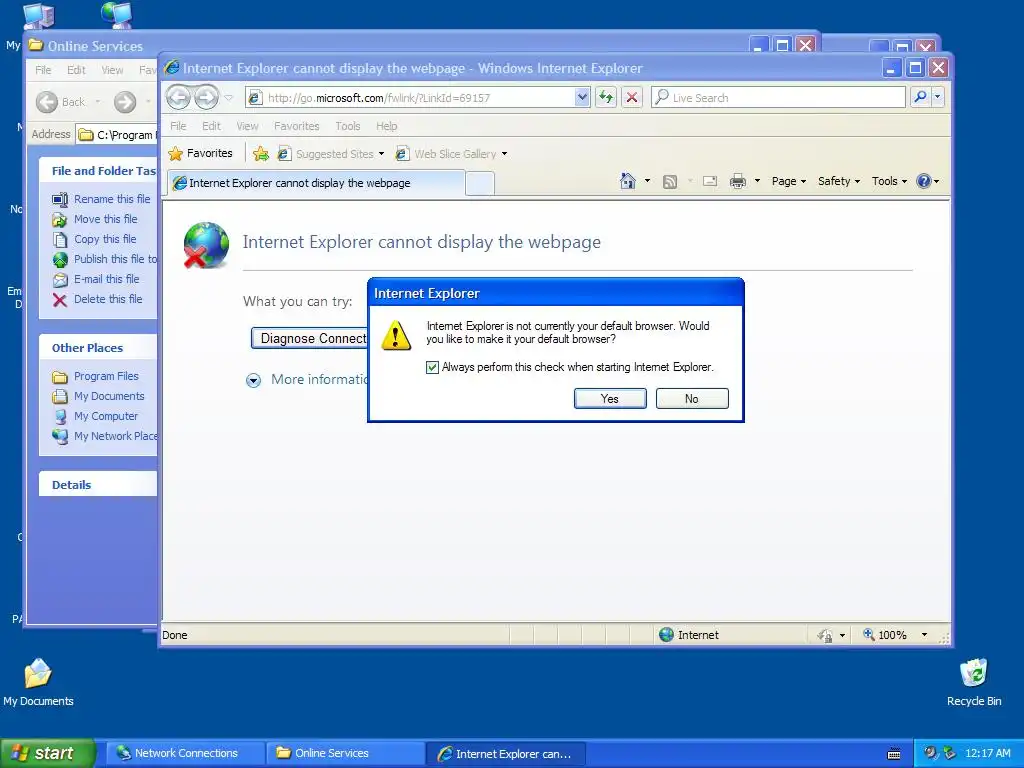Expand the Home button dropdown arrow
The image size is (1024, 768).
pyautogui.click(x=647, y=181)
